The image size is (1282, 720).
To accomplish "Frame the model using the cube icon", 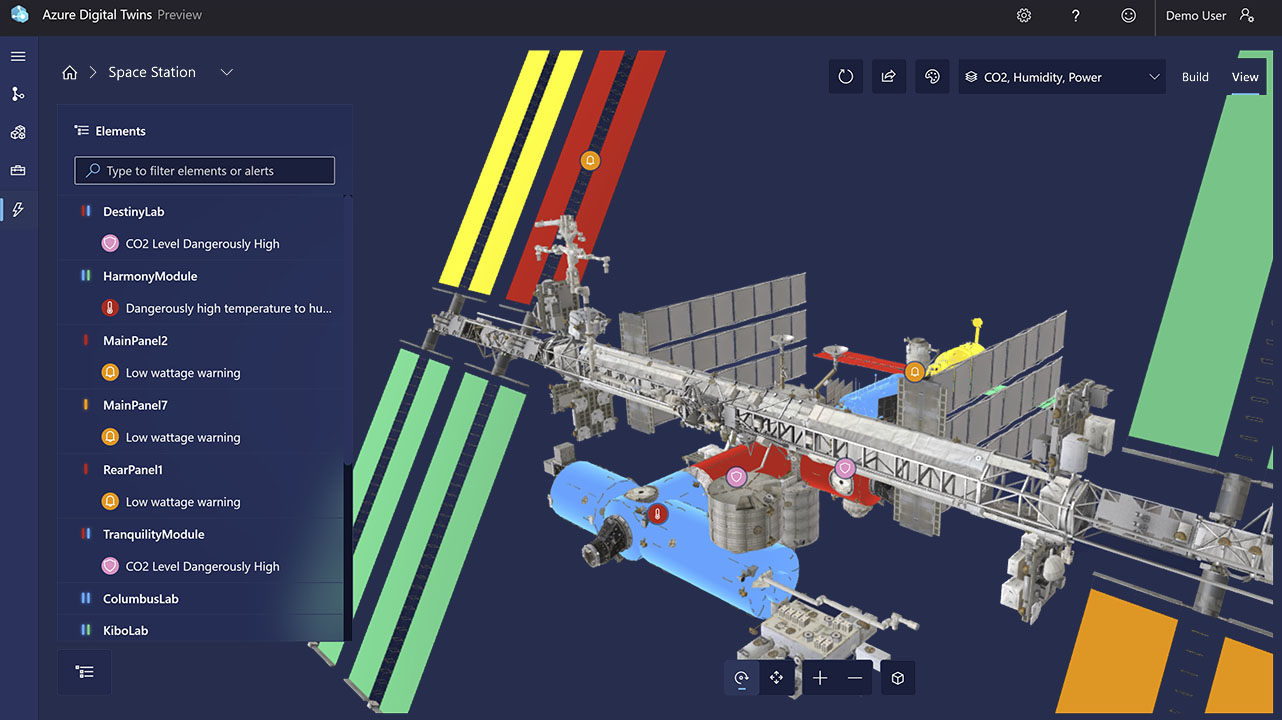I will coord(897,677).
